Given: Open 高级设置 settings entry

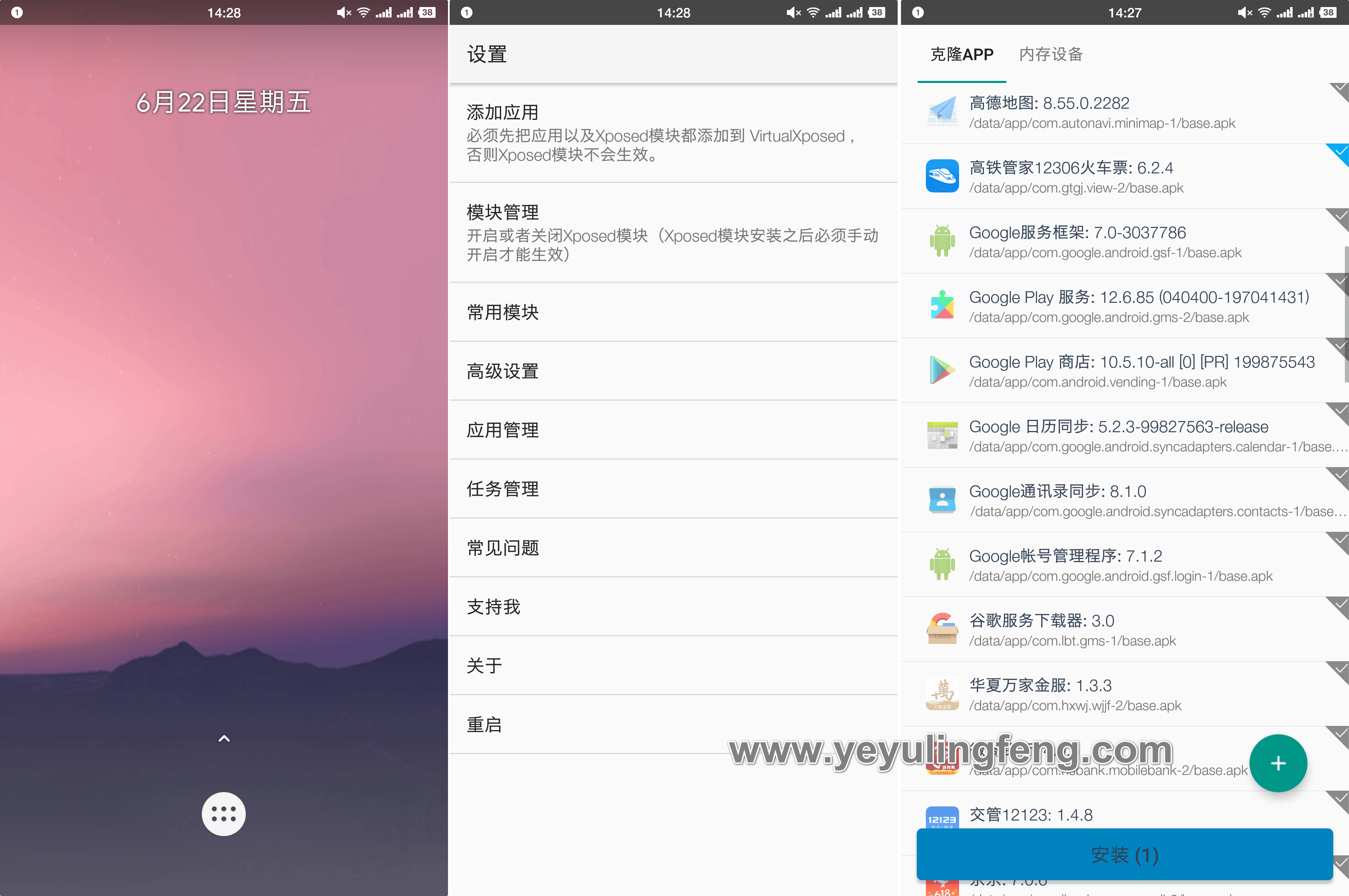Looking at the screenshot, I should pos(673,371).
